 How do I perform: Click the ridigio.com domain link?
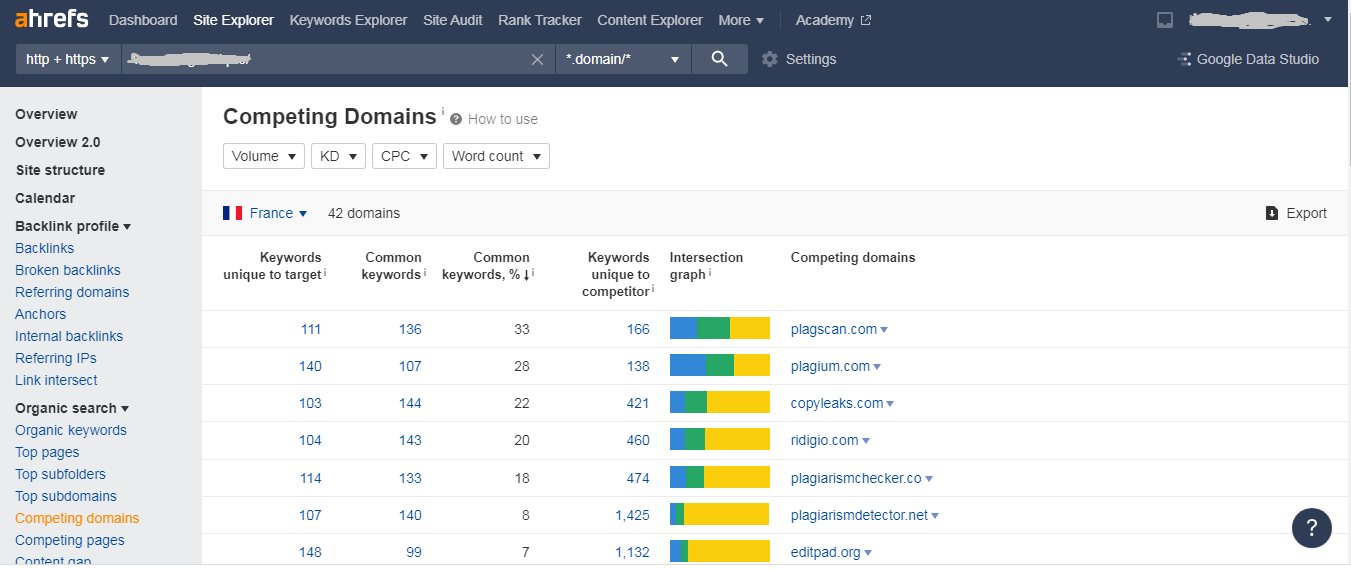pos(824,440)
